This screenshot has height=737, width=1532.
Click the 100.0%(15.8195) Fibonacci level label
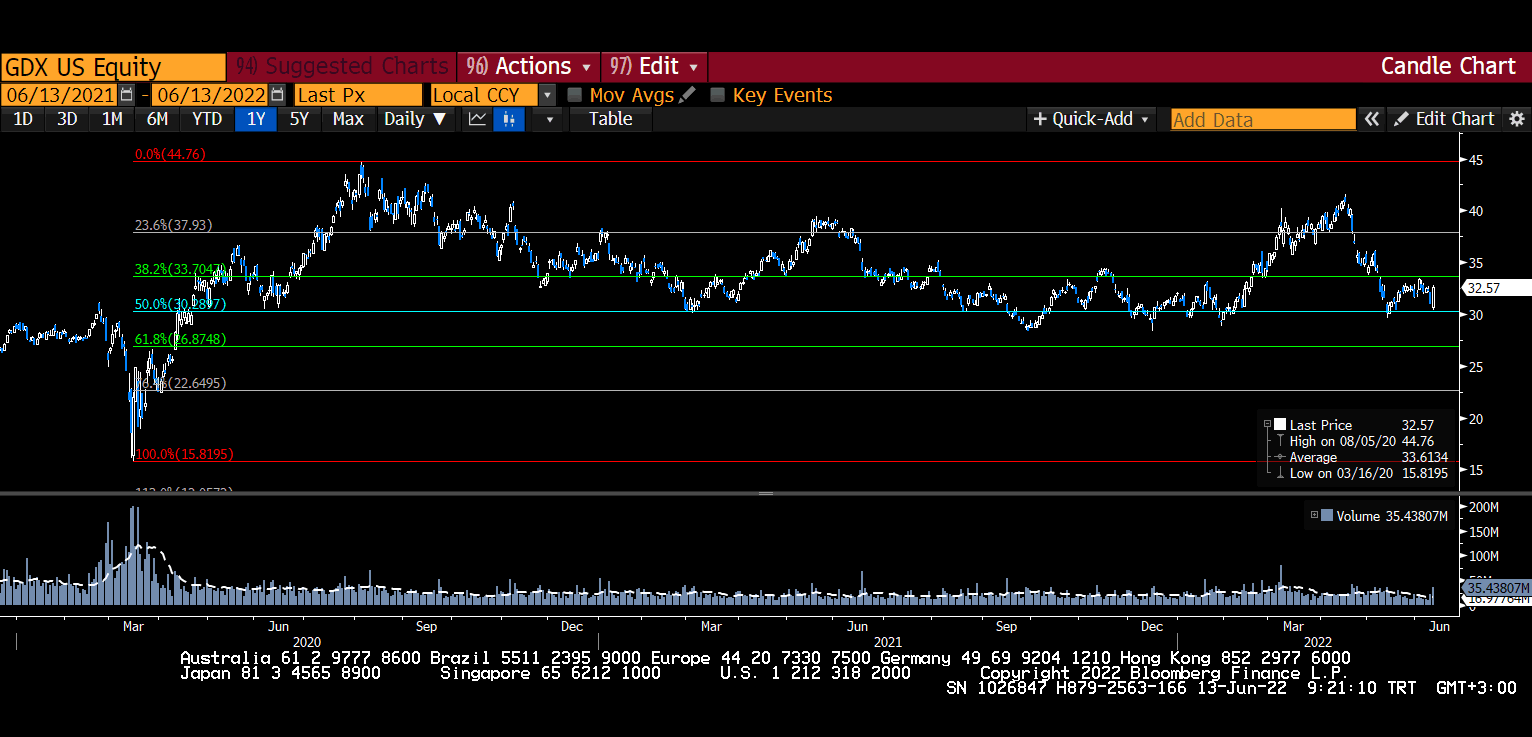point(184,454)
